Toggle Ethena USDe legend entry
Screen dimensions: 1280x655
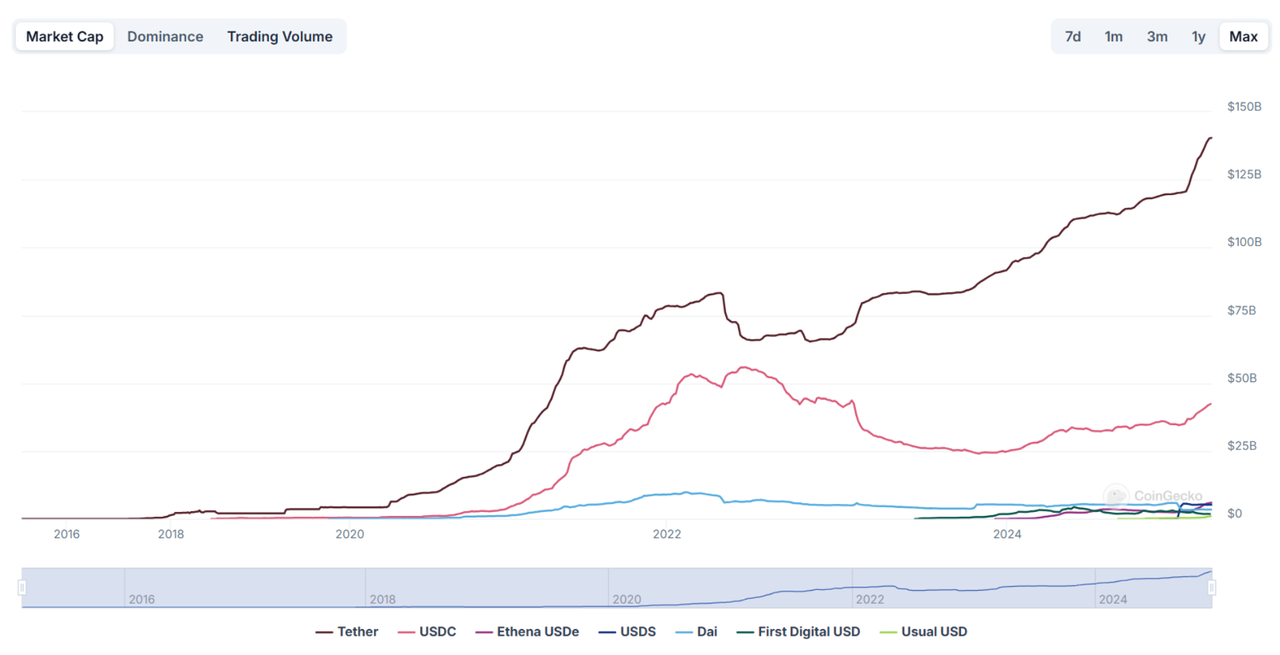pyautogui.click(x=527, y=632)
